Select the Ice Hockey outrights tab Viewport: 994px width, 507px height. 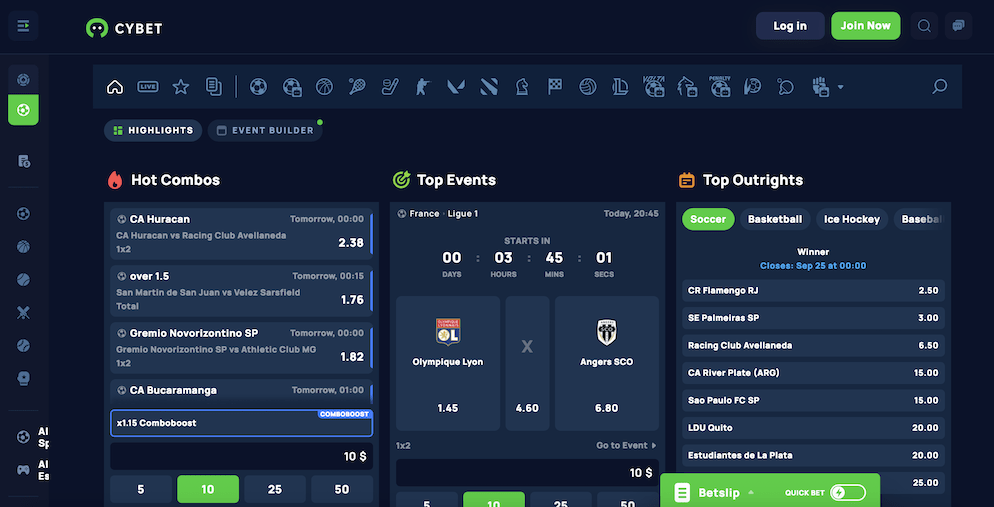852,219
